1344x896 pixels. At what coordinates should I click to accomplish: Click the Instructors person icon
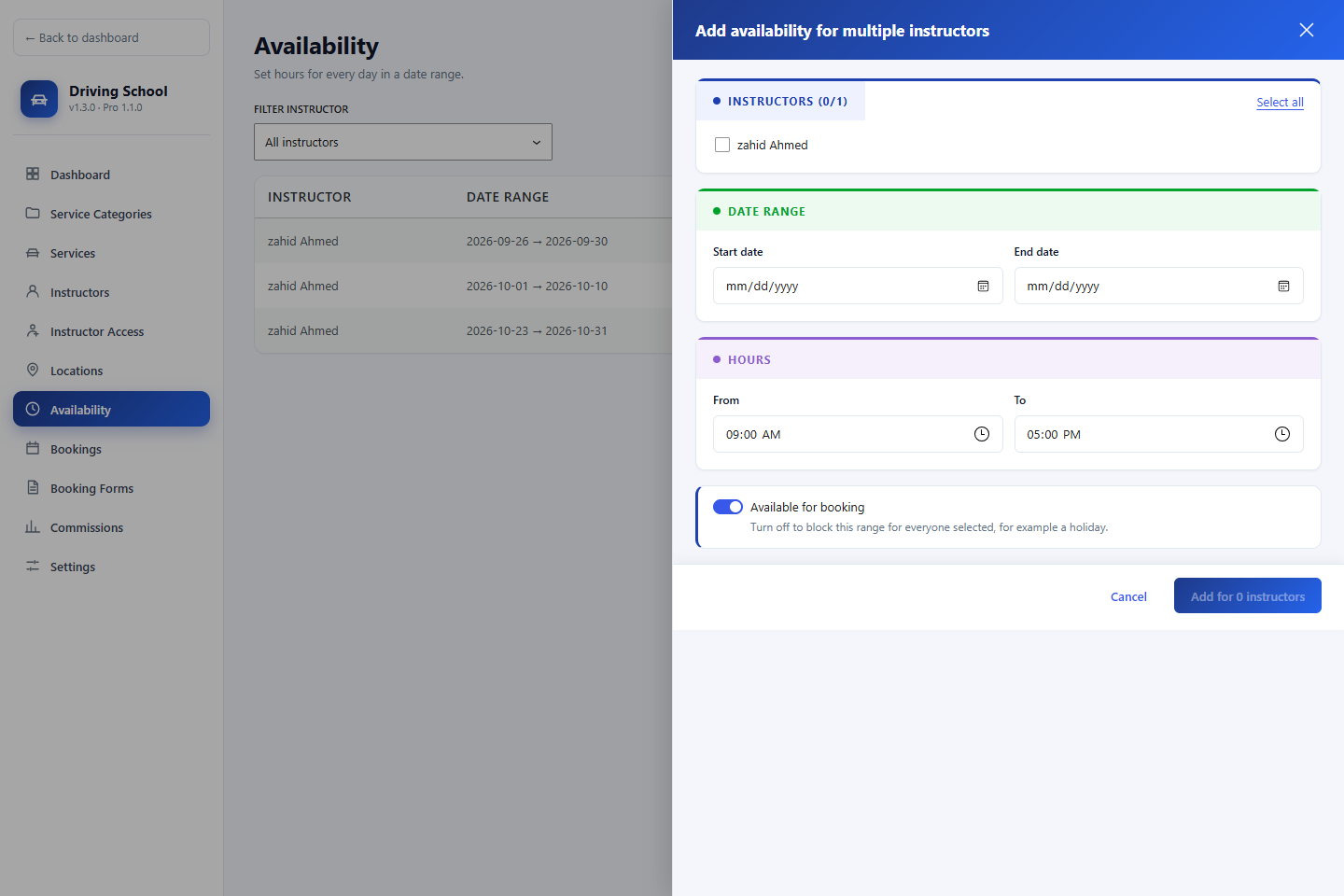tap(33, 291)
